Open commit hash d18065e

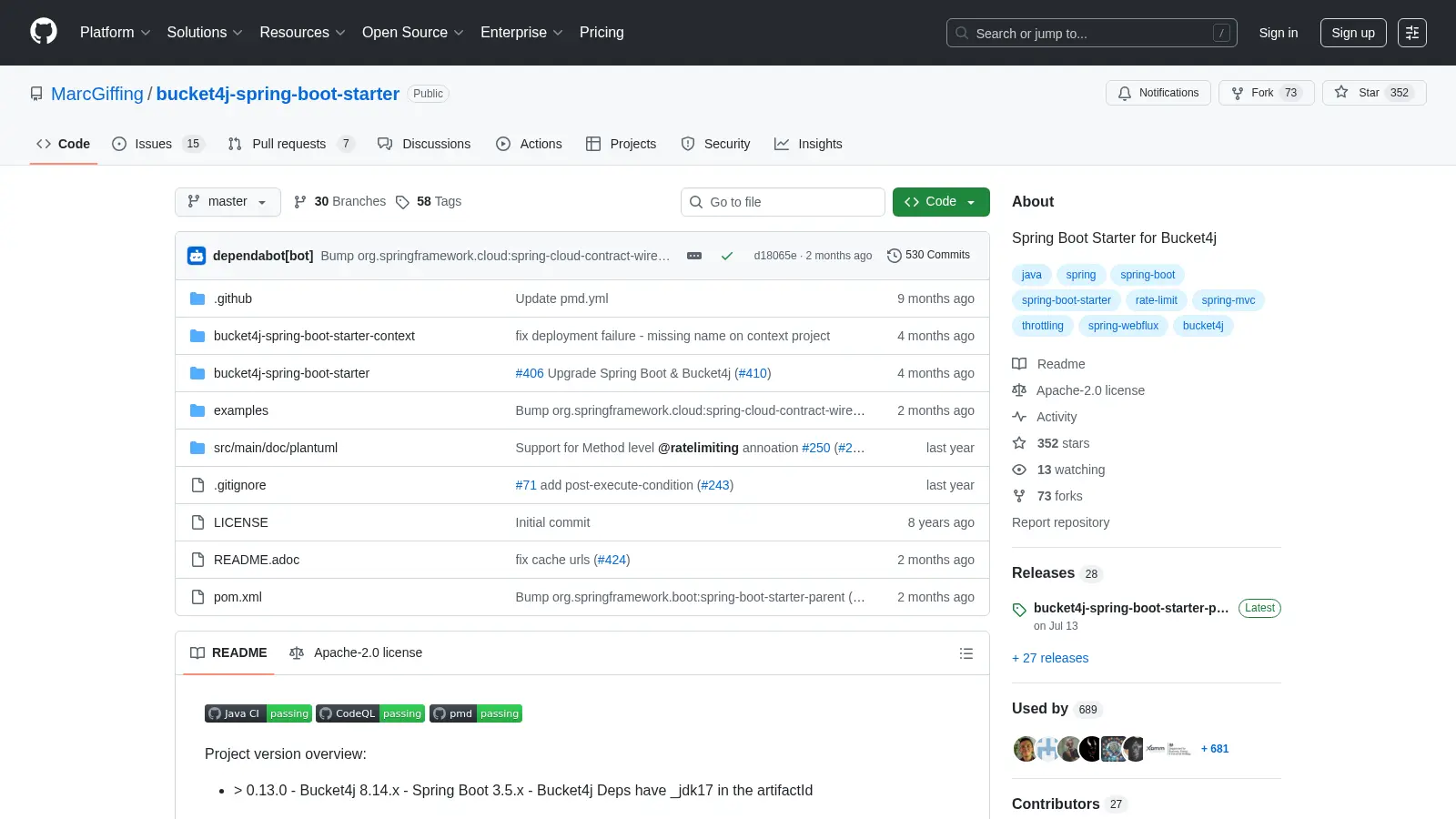coord(774,256)
